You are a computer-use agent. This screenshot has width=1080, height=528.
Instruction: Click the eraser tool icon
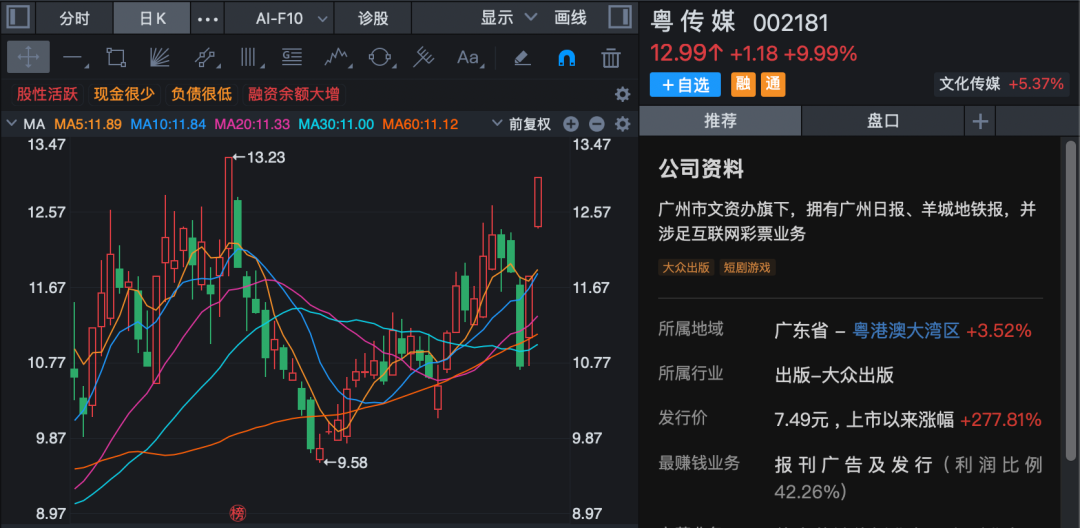pyautogui.click(x=521, y=57)
